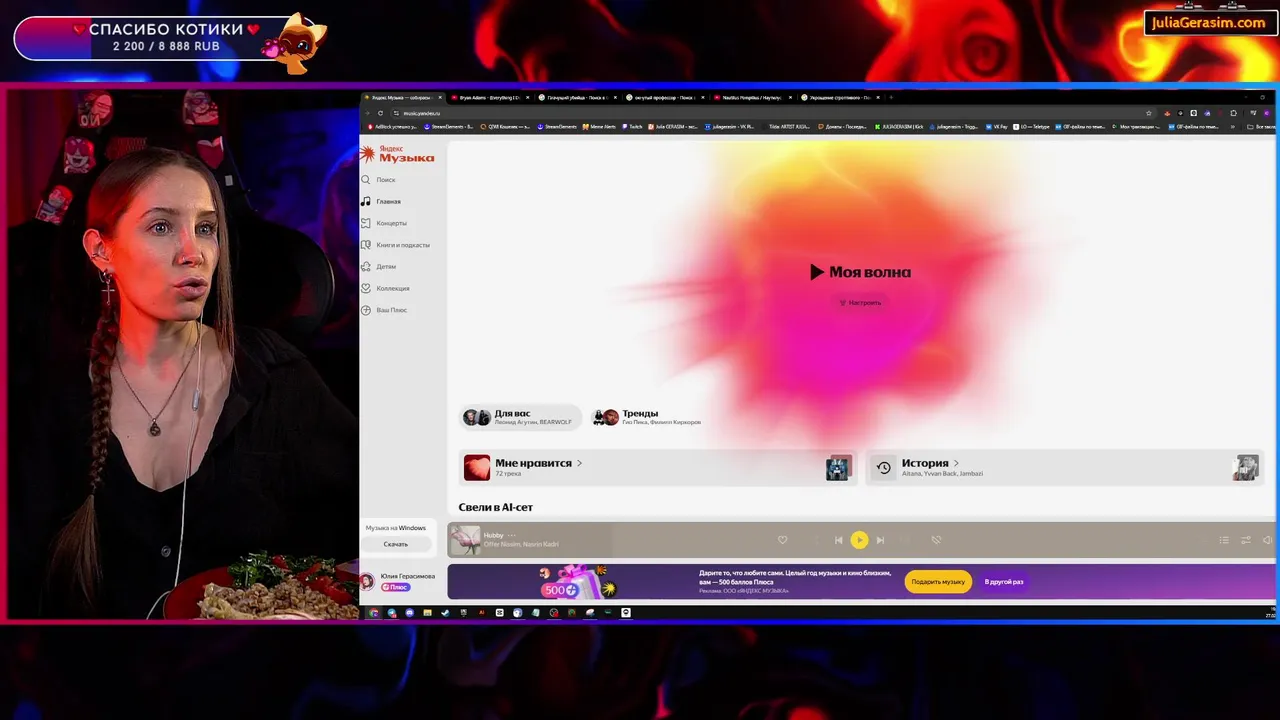Switch to the Яндекс Музыка browser tab
This screenshot has height=720, width=1280.
[x=402, y=97]
